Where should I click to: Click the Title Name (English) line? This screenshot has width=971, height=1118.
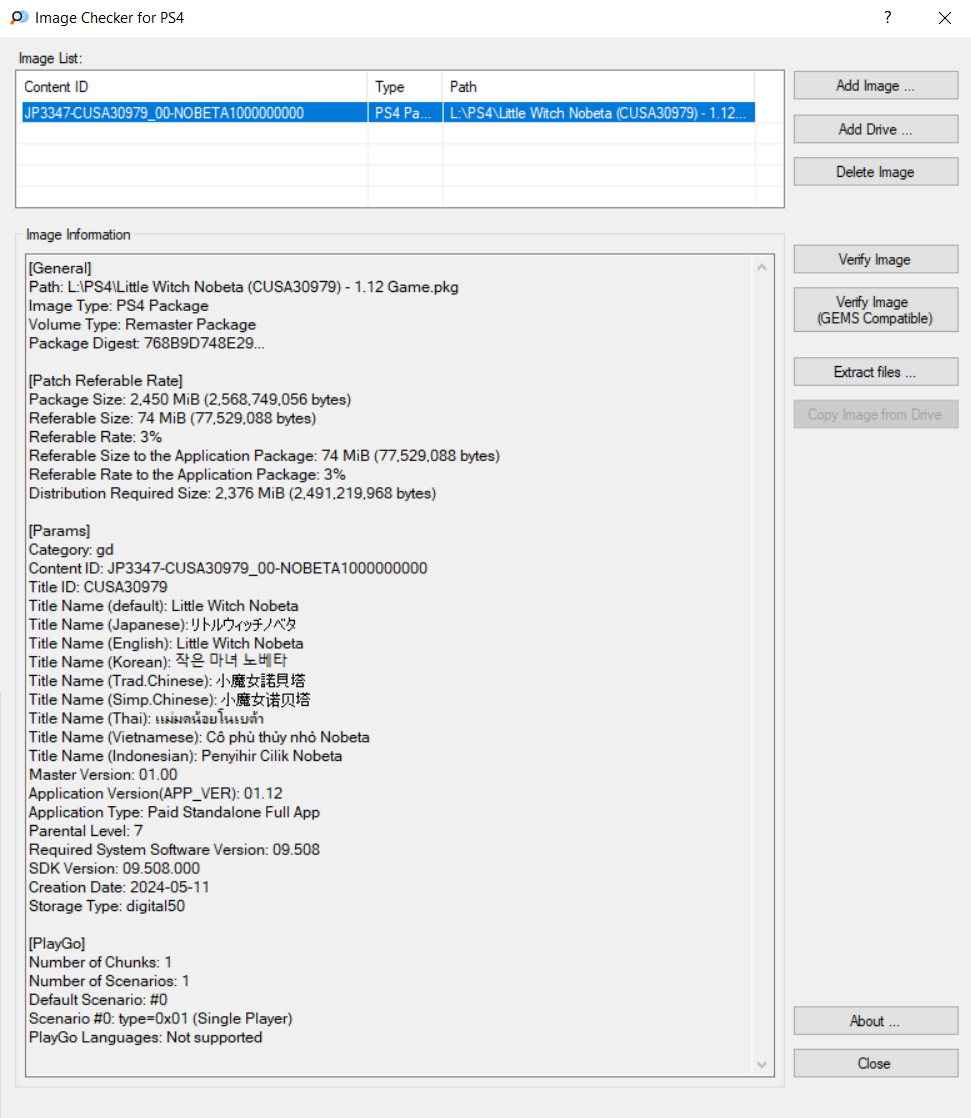[166, 644]
